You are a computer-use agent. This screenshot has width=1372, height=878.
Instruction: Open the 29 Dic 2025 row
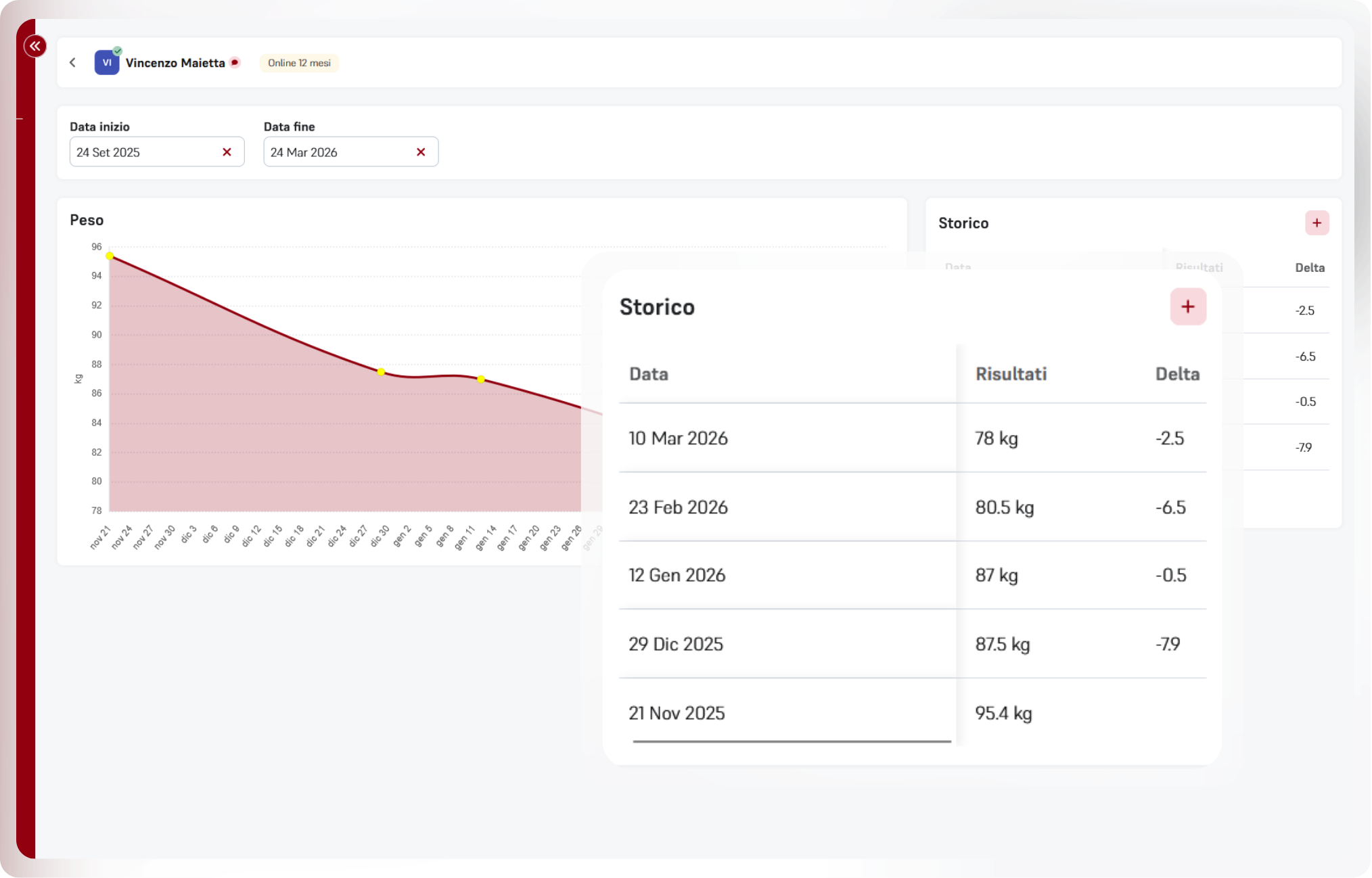pyautogui.click(x=676, y=644)
